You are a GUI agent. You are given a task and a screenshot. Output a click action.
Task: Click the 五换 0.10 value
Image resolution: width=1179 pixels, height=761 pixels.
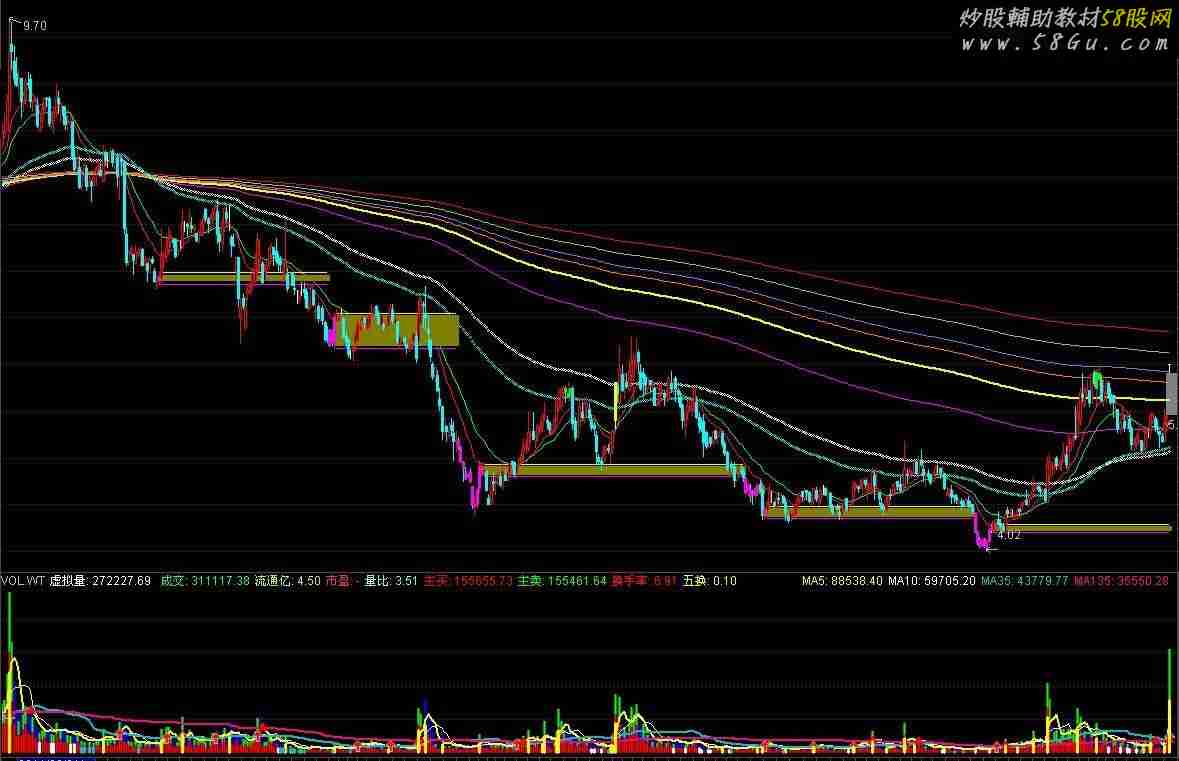(x=709, y=581)
